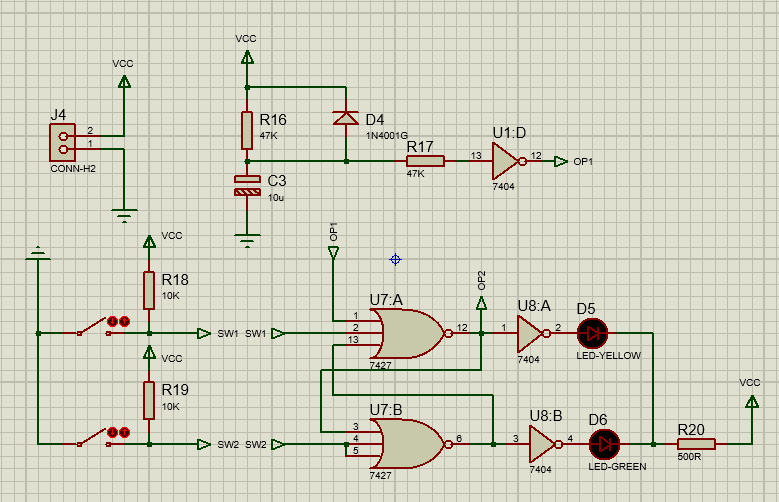Viewport: 779px width, 502px height.
Task: Select the D5 yellow LED symbol
Action: coord(593,334)
